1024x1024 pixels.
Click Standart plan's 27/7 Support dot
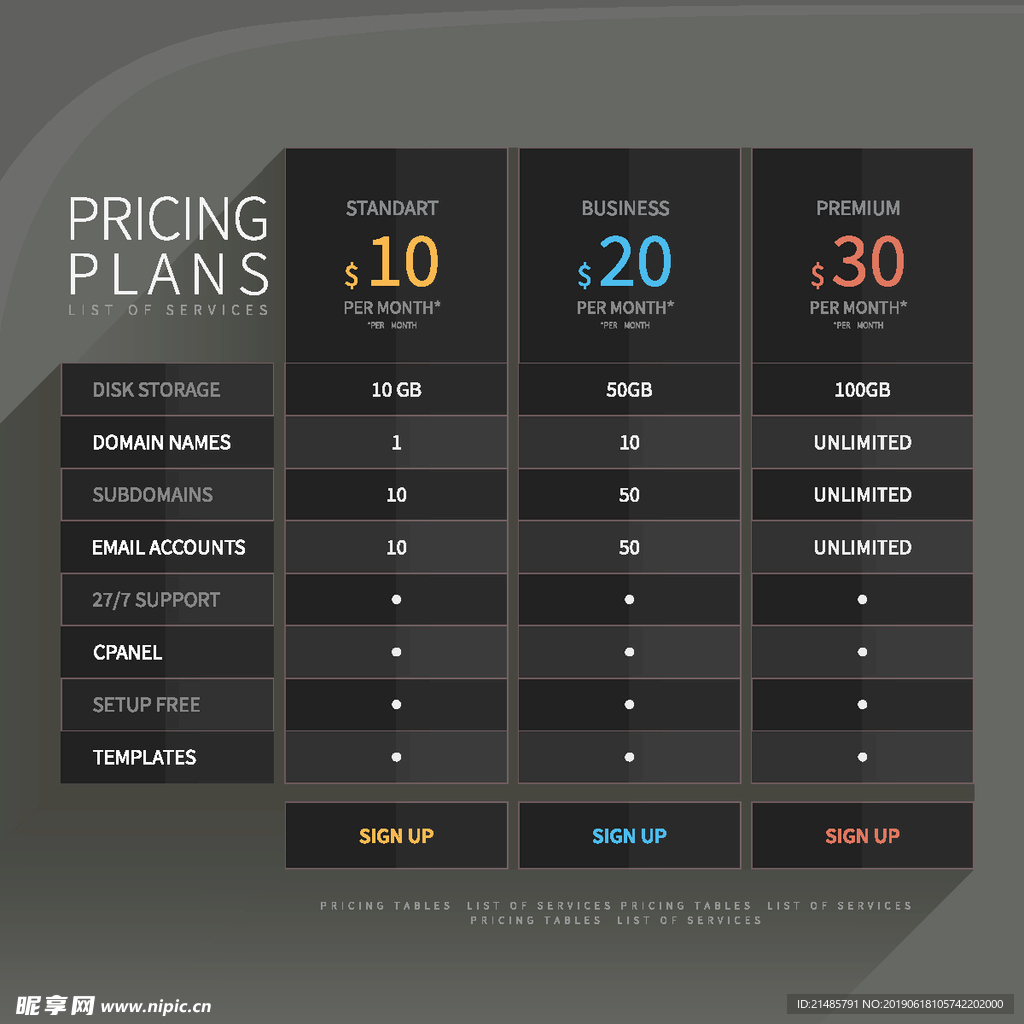[x=396, y=600]
